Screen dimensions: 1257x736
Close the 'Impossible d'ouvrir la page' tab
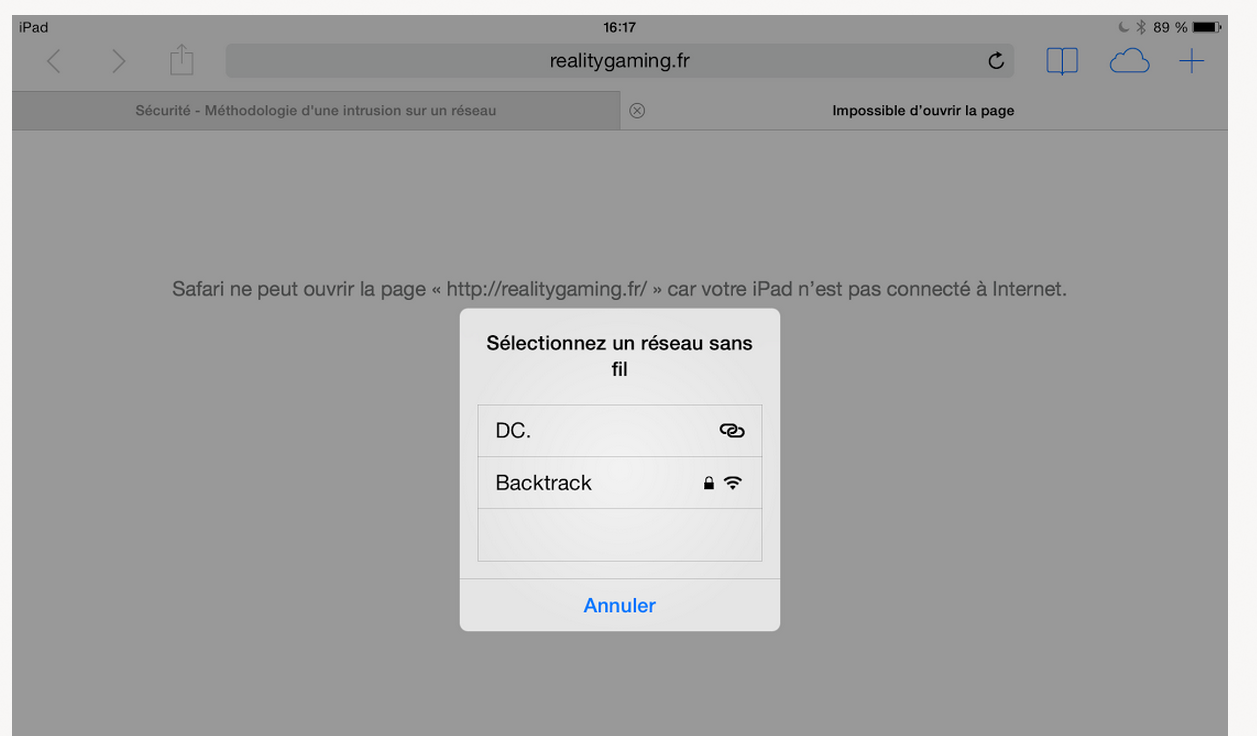point(637,111)
